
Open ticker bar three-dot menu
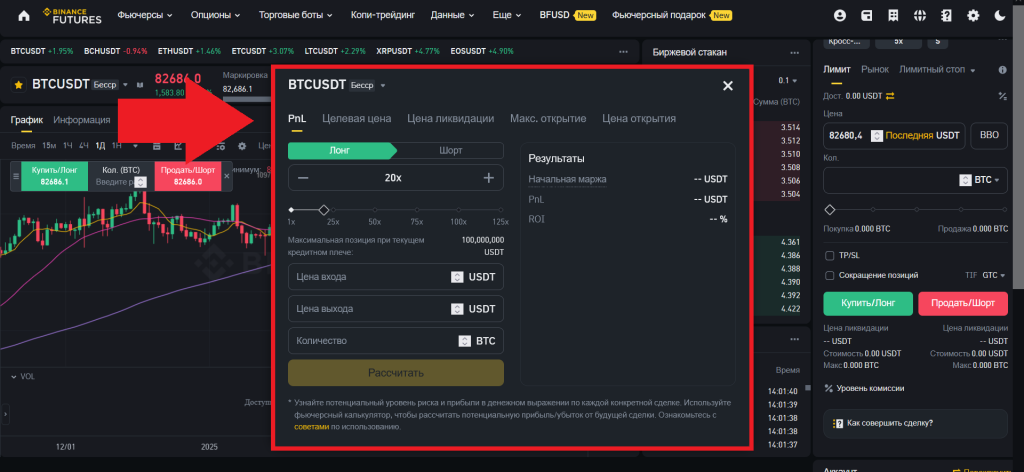point(625,51)
